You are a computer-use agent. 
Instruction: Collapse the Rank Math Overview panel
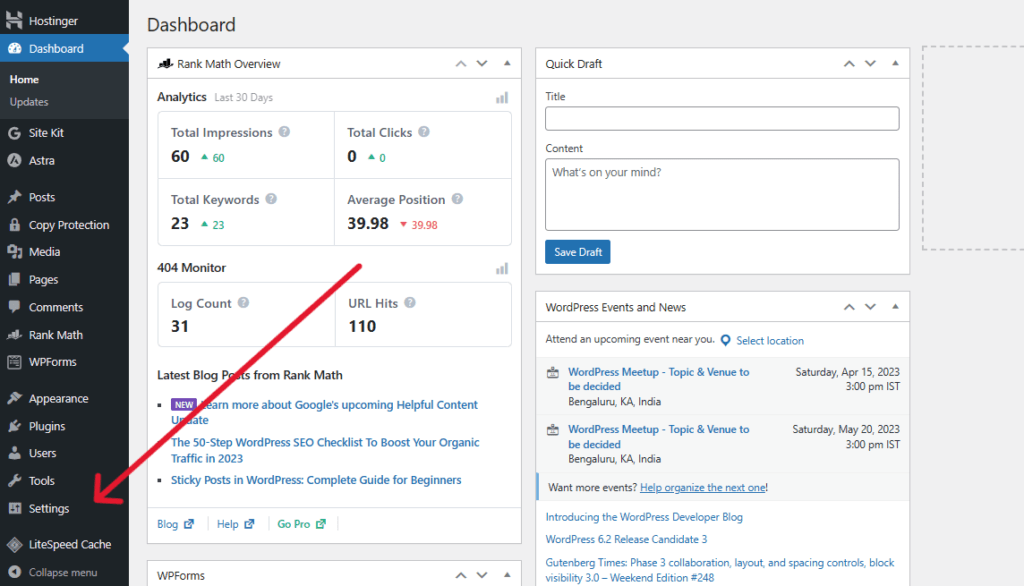click(507, 63)
